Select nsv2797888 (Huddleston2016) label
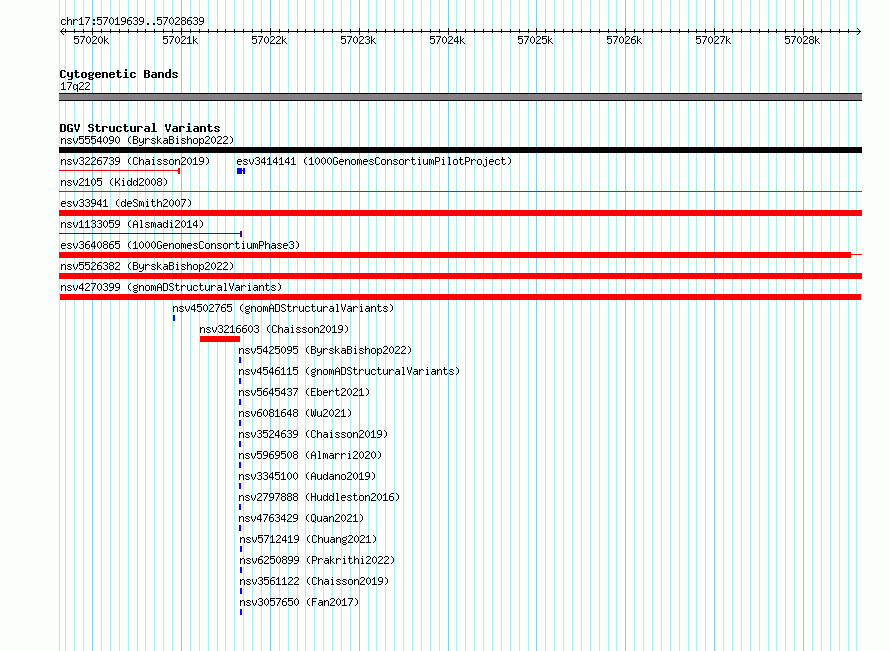 tap(319, 497)
